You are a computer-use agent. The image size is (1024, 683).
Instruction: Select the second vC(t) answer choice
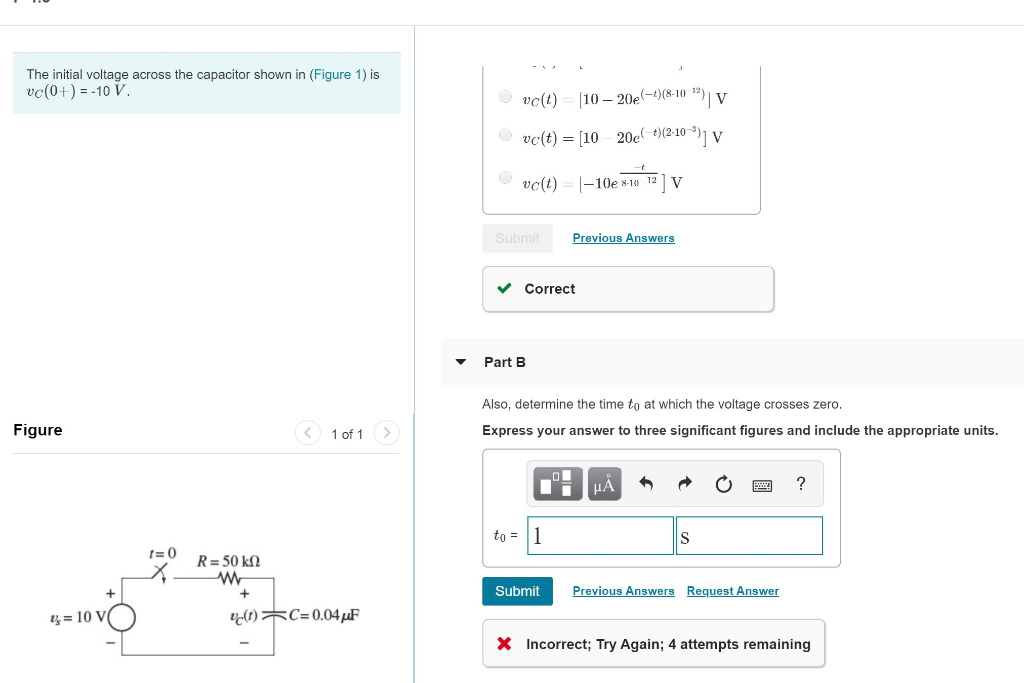[x=506, y=135]
